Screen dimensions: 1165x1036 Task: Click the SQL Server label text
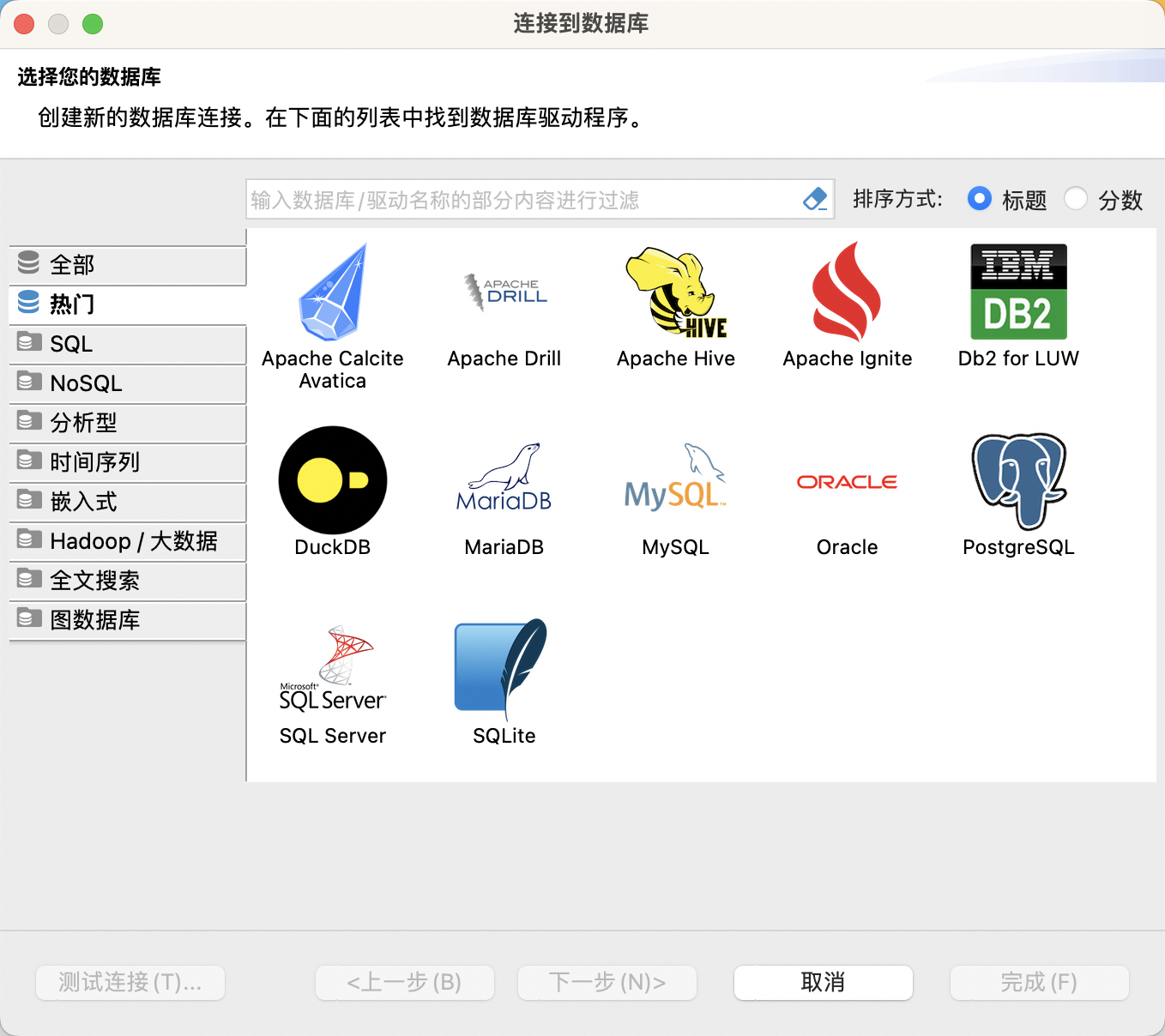[333, 736]
